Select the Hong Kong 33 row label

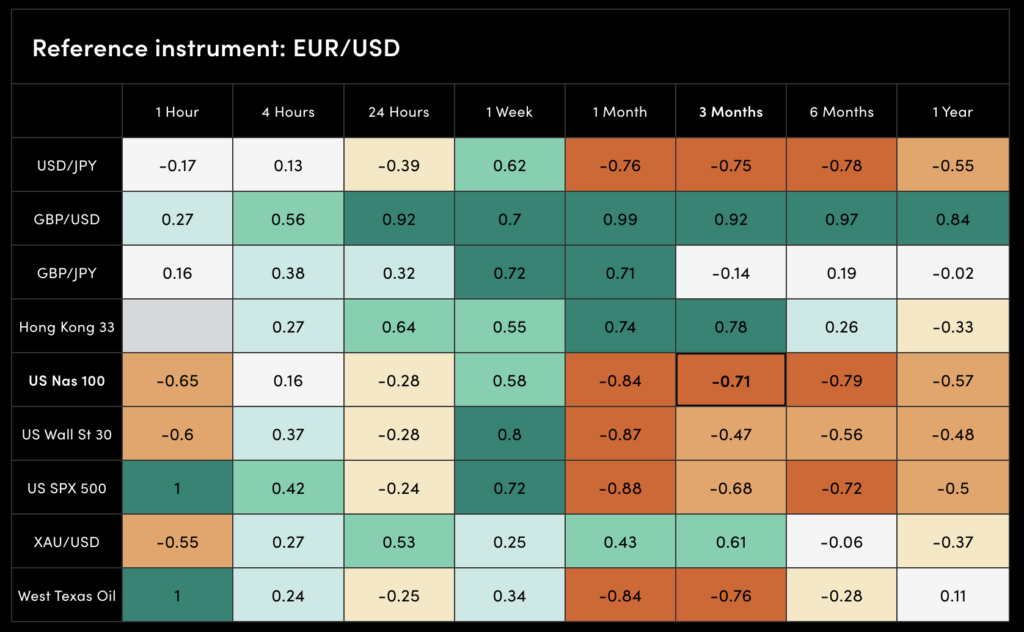click(x=67, y=327)
